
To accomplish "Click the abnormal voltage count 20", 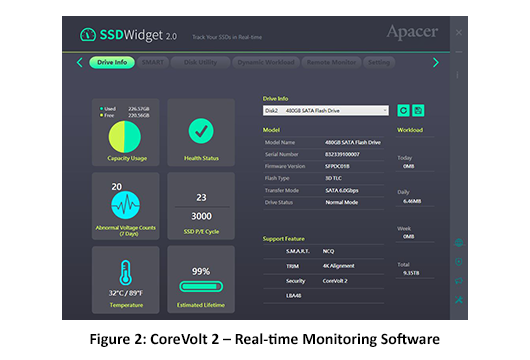I will (117, 187).
